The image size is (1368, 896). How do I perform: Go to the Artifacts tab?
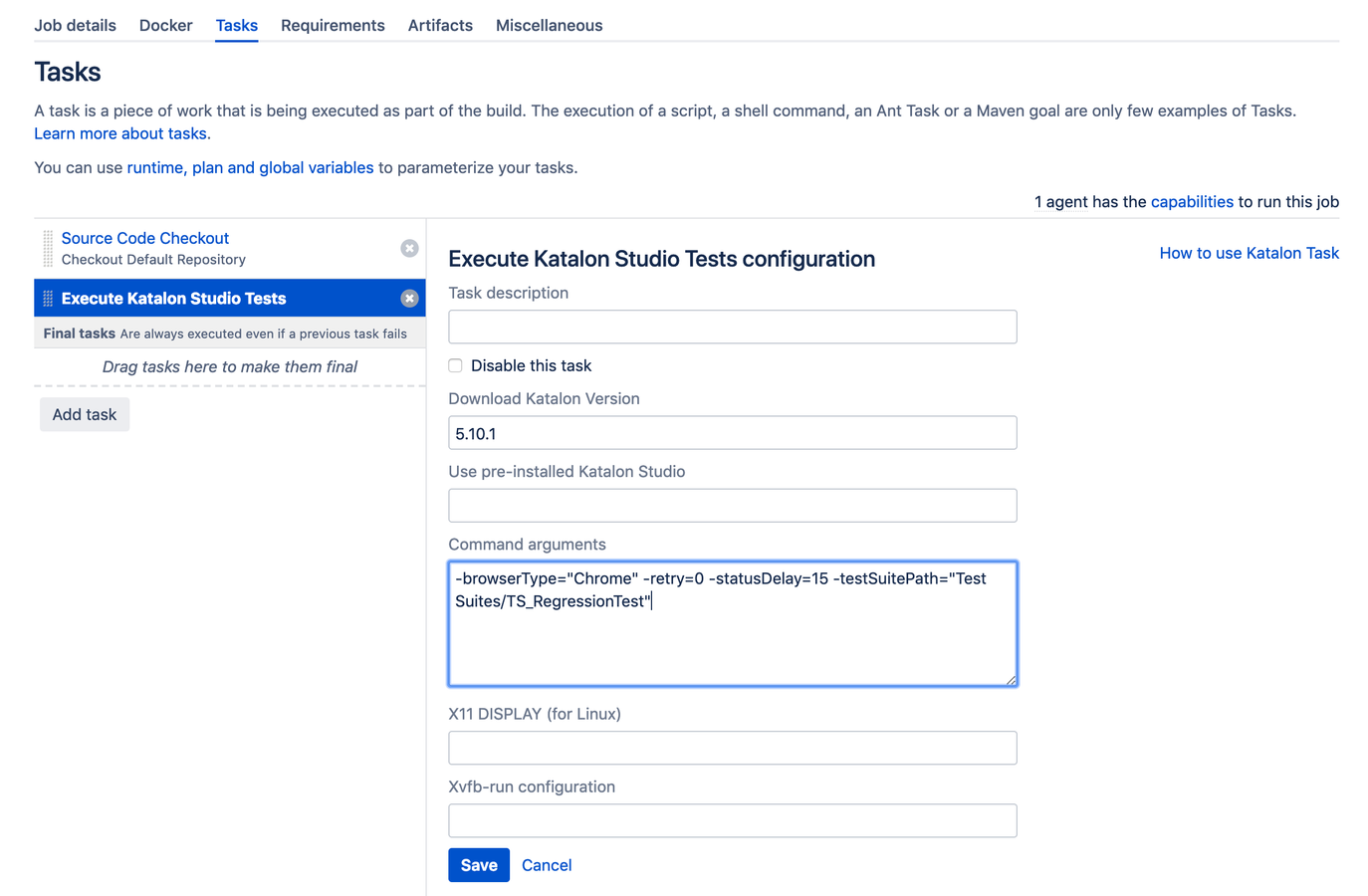[x=440, y=25]
